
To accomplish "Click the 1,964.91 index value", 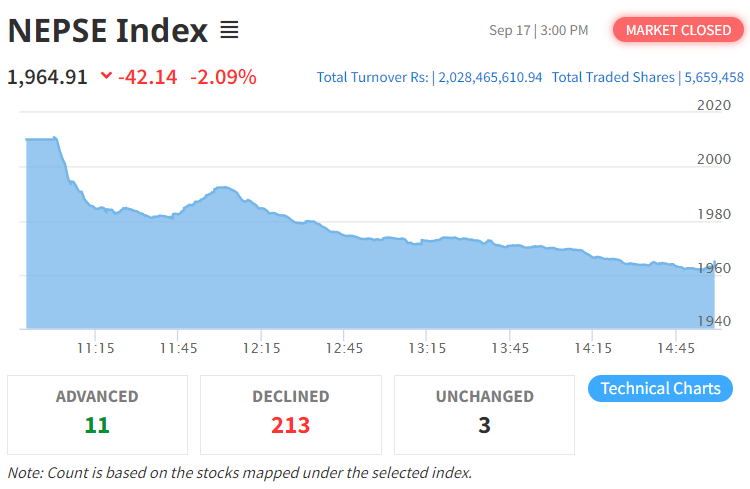I will pyautogui.click(x=48, y=76).
